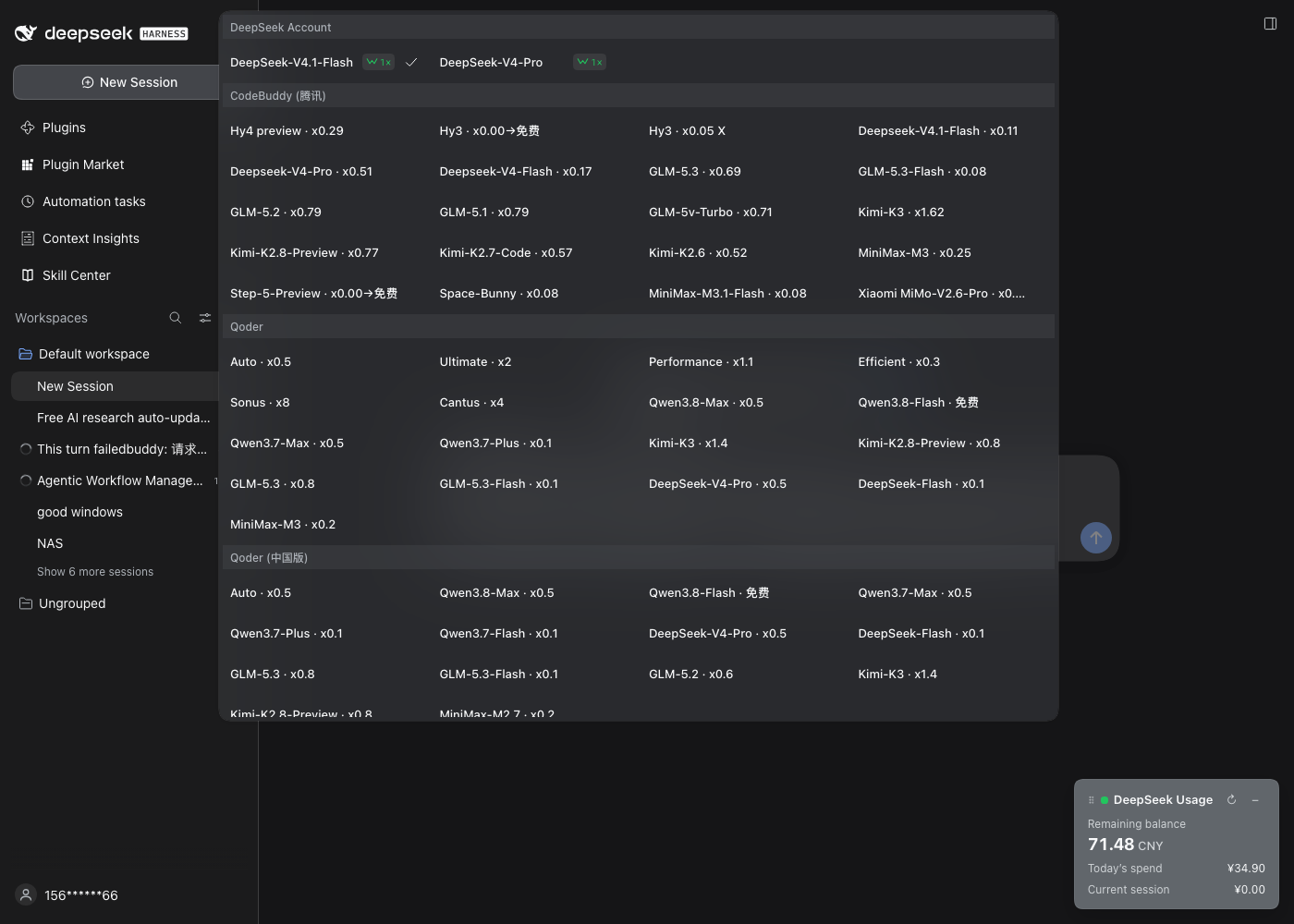The width and height of the screenshot is (1294, 924).
Task: Select the Space-Bunny · x0.08 model
Action: (499, 294)
